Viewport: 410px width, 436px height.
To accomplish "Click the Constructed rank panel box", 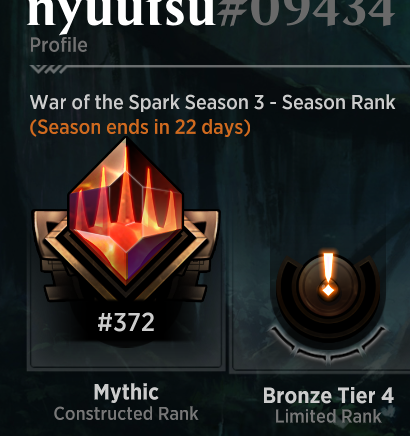I will click(x=126, y=287).
